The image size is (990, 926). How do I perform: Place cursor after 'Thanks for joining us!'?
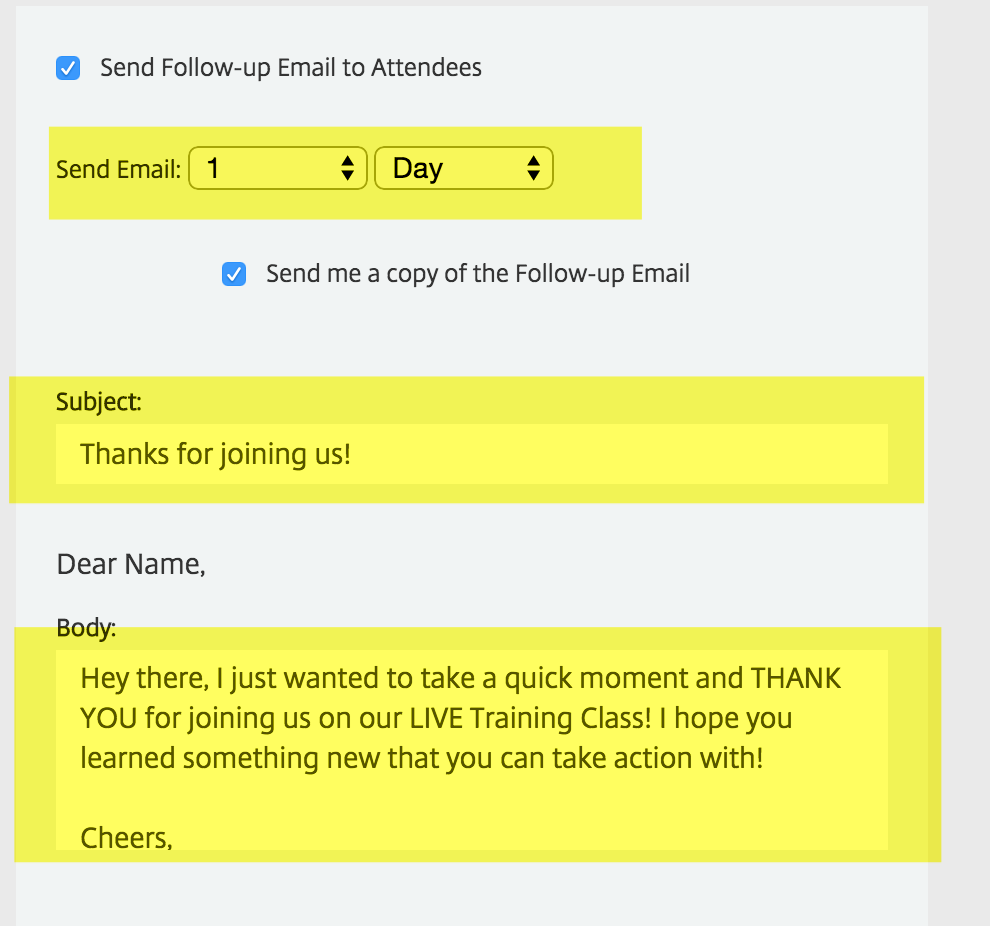(x=353, y=454)
